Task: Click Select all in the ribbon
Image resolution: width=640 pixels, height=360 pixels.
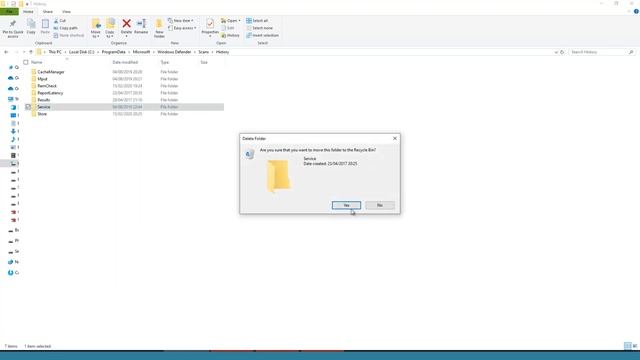Action: pyautogui.click(x=257, y=20)
